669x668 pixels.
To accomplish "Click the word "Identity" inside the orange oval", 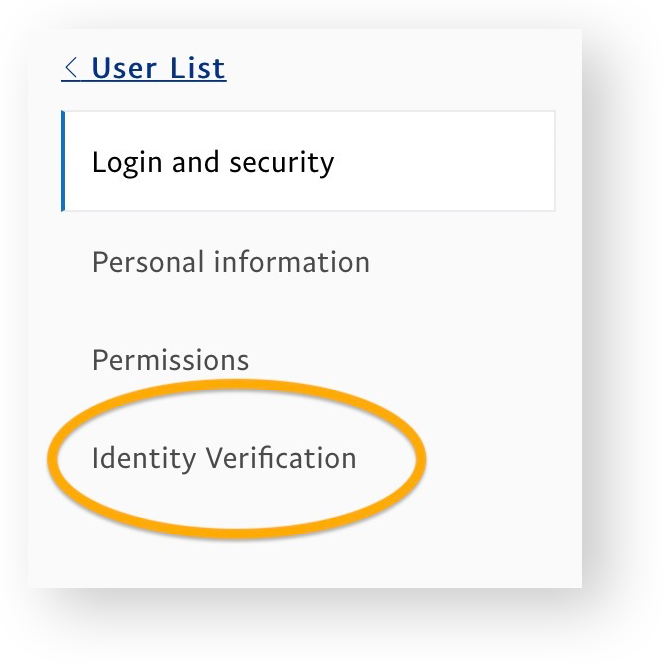I will 144,460.
